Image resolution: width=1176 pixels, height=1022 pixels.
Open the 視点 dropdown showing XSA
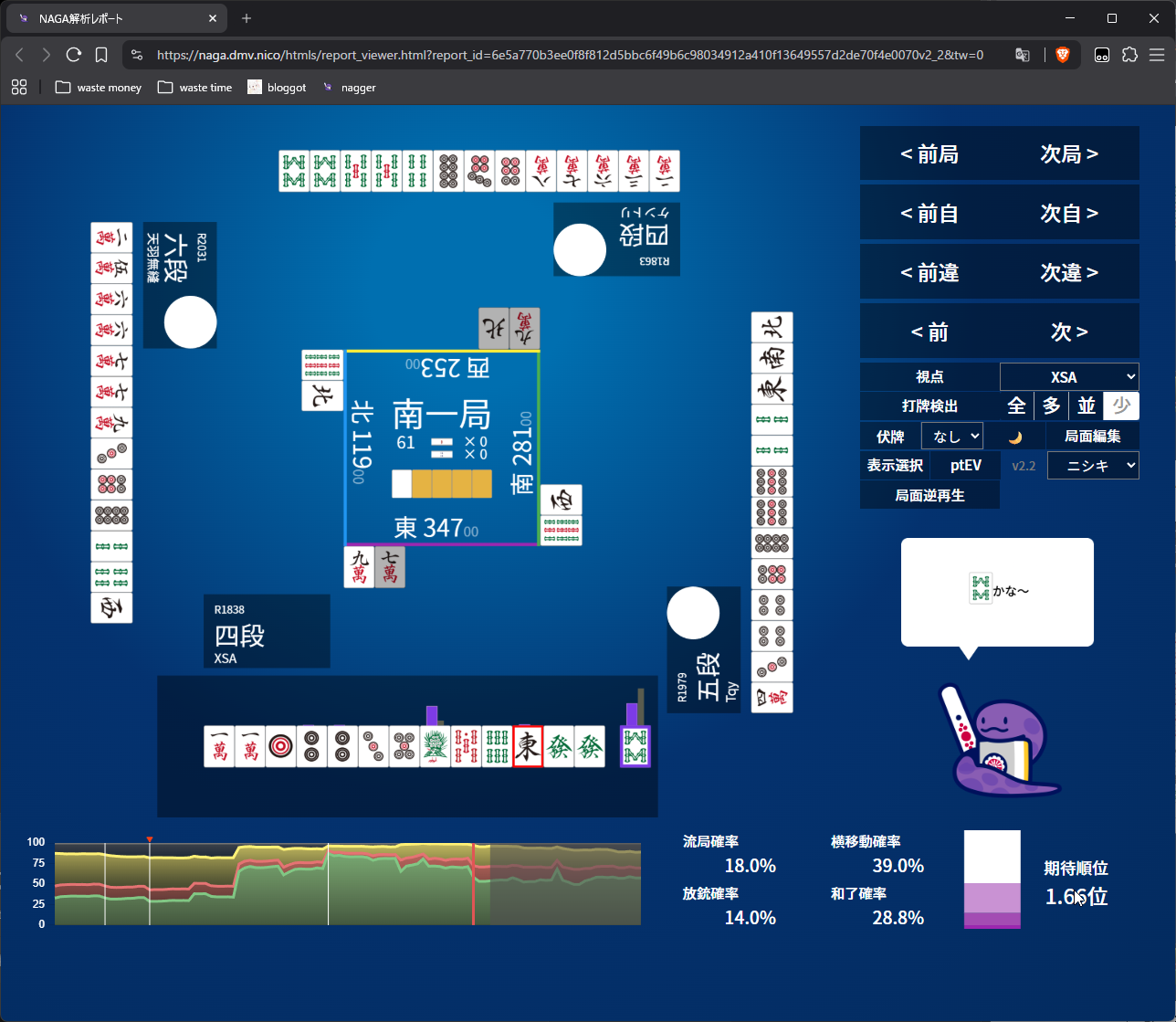(x=1069, y=376)
